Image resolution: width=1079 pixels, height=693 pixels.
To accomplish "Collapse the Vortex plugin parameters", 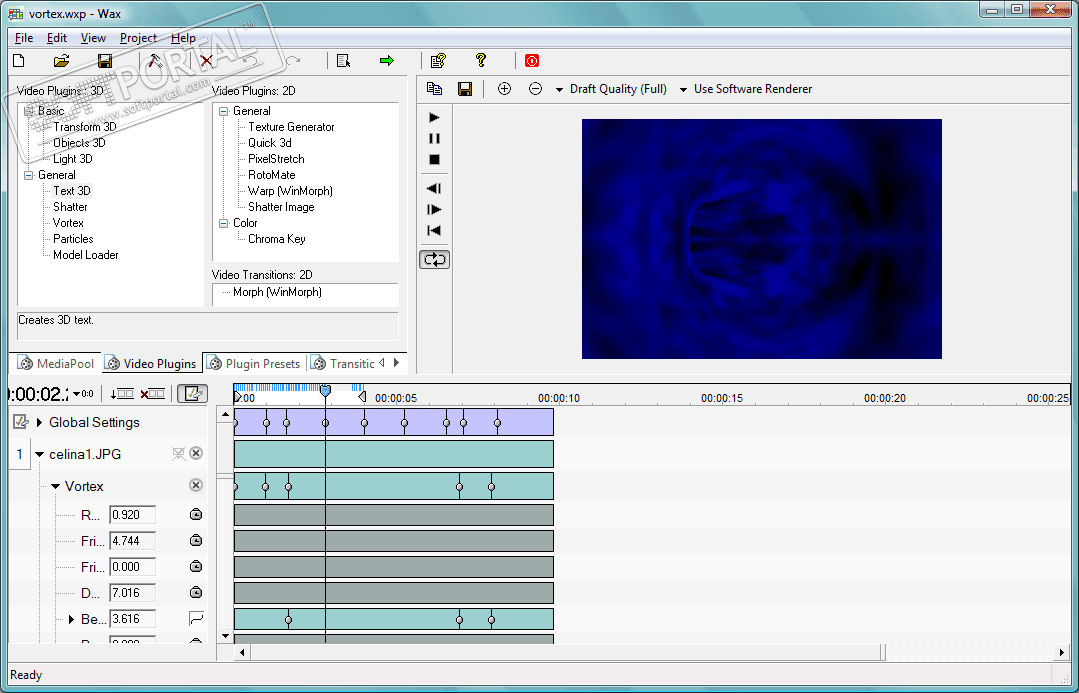I will coord(56,487).
